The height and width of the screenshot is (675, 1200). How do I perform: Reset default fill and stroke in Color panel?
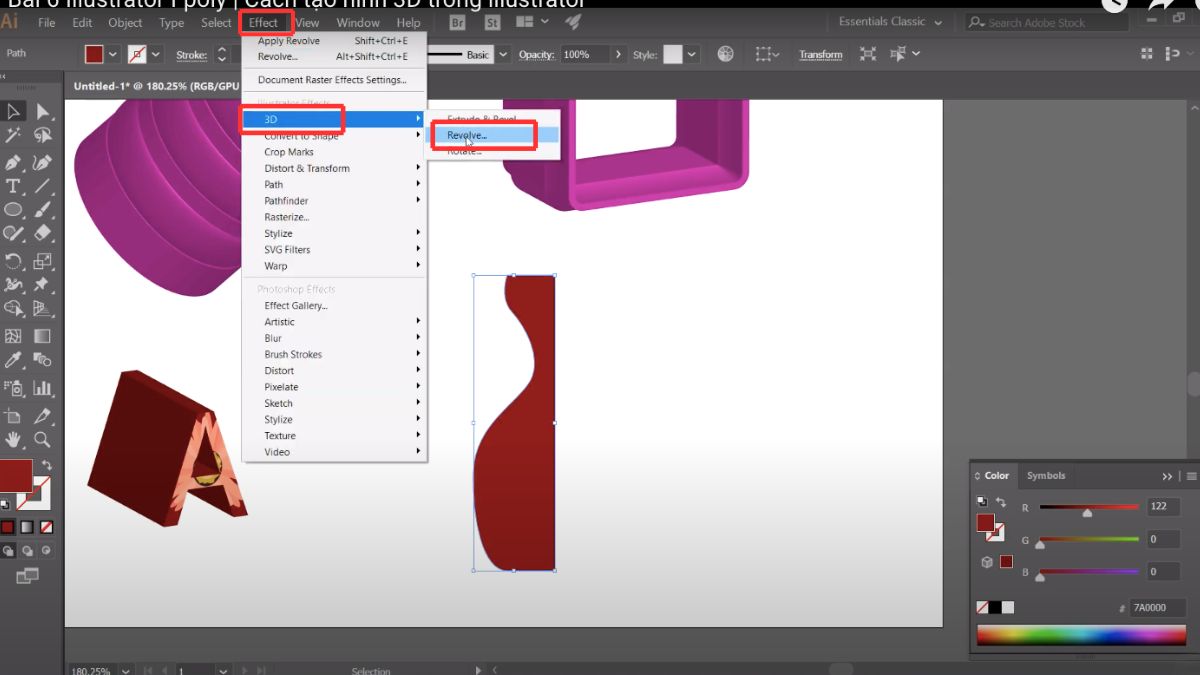[x=982, y=501]
